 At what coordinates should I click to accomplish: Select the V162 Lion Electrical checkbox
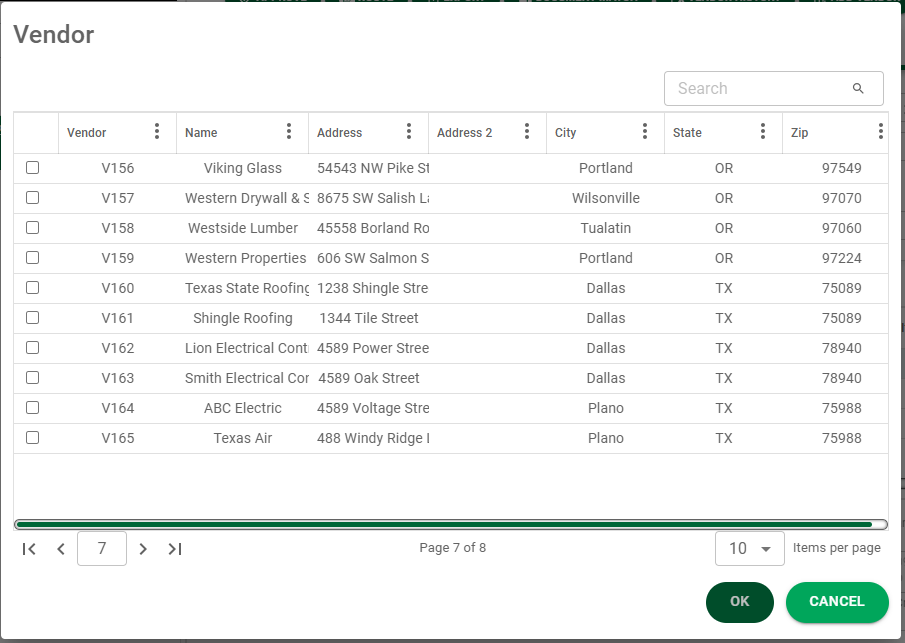click(32, 347)
